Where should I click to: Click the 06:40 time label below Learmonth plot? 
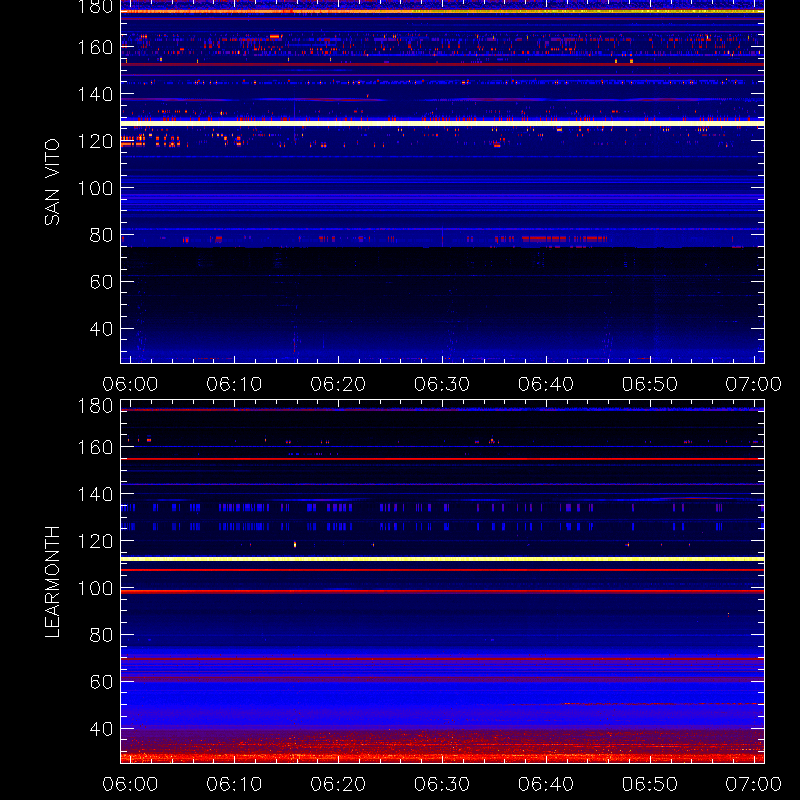coord(546,784)
